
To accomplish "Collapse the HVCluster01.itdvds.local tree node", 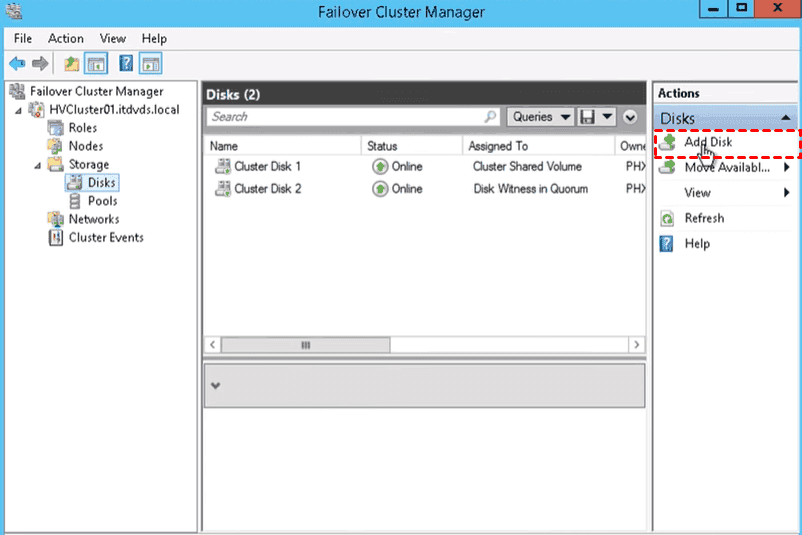I will pos(19,110).
